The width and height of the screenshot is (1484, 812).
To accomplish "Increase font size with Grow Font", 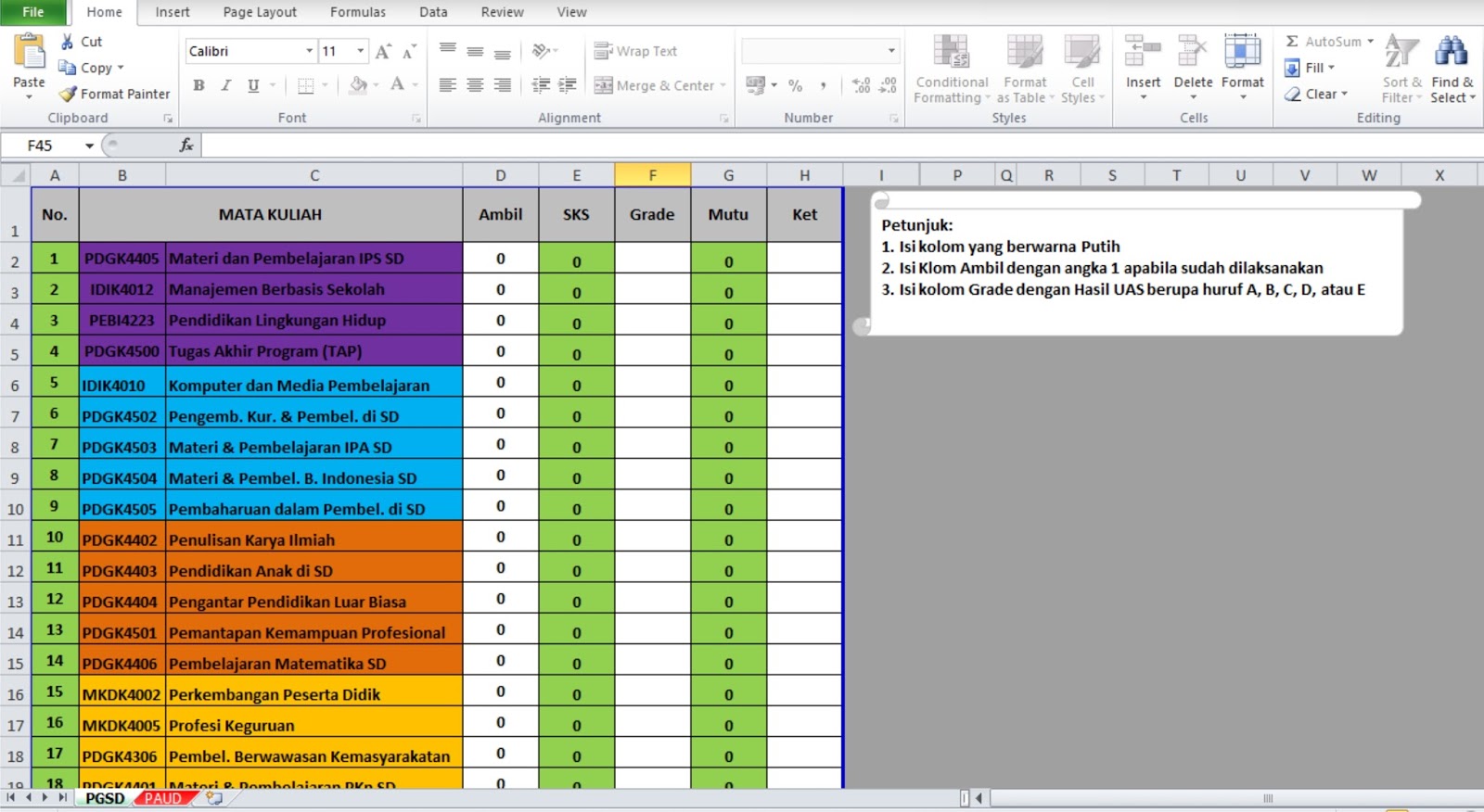I will pos(383,52).
